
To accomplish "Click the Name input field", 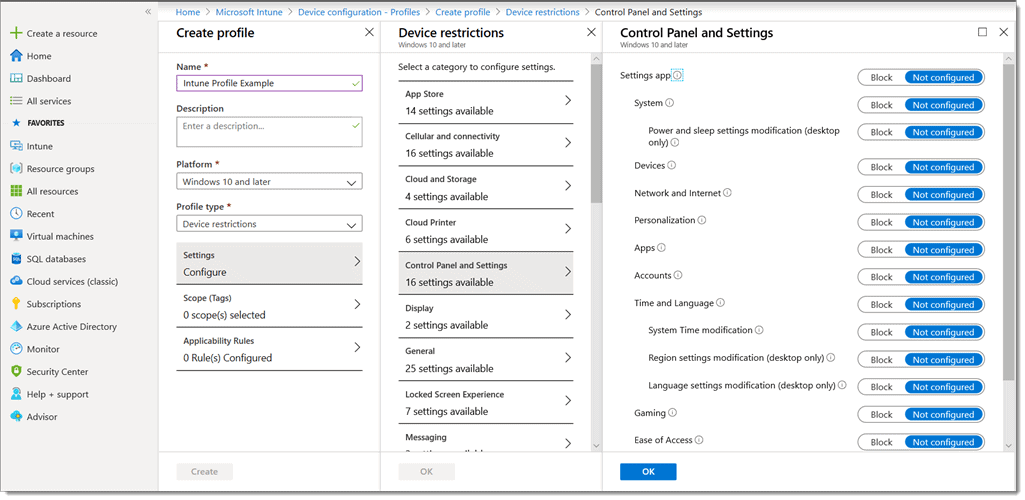I will (269, 83).
